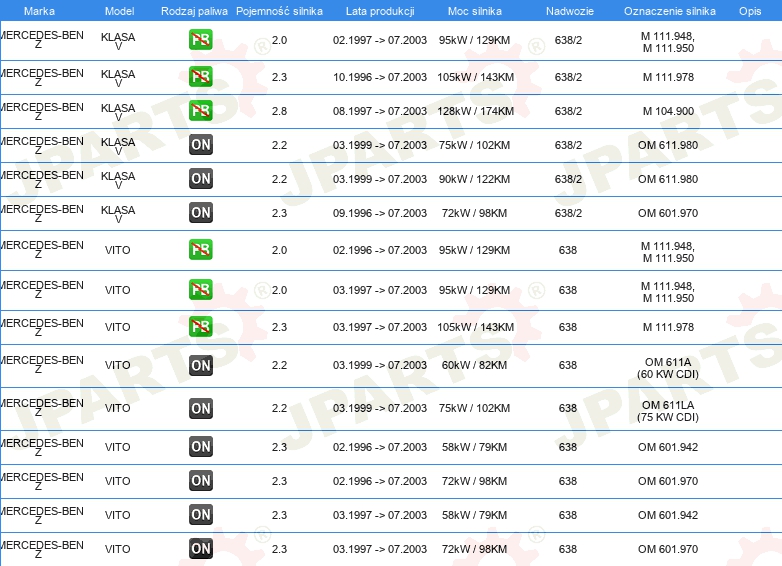Click the Lata produkcji column header
This screenshot has width=782, height=566.
(x=380, y=11)
